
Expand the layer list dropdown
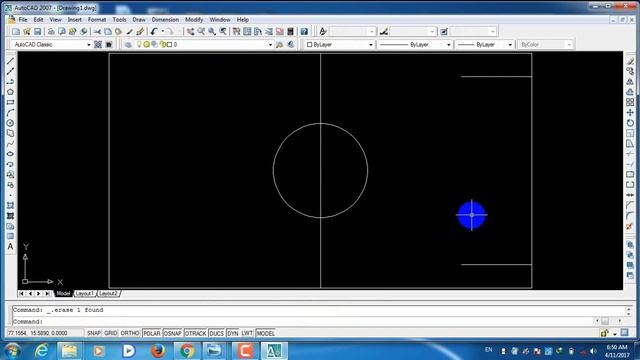point(270,44)
